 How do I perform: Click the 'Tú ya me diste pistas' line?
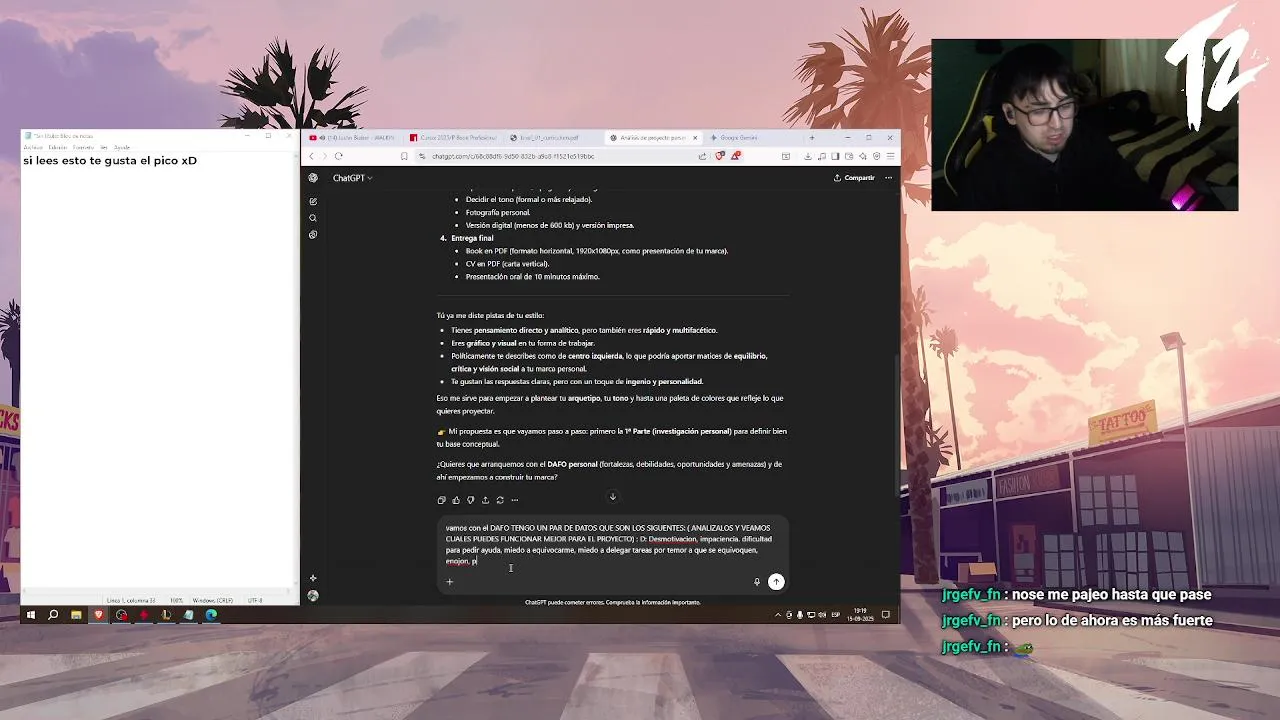[x=490, y=315]
